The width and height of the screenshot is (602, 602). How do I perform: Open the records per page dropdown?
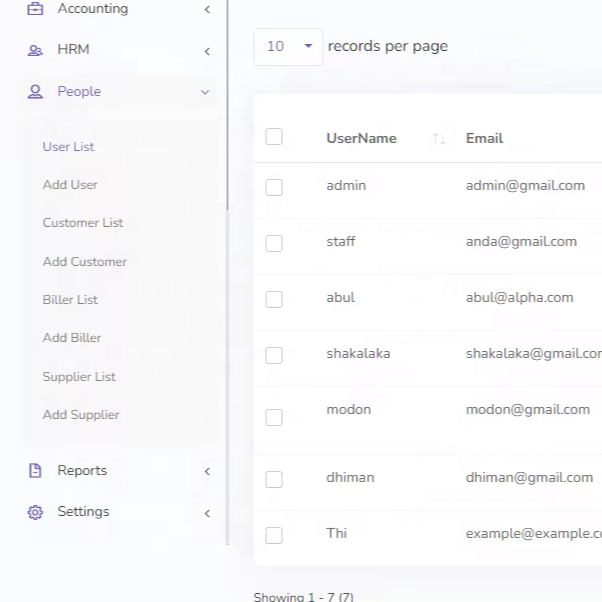[288, 47]
